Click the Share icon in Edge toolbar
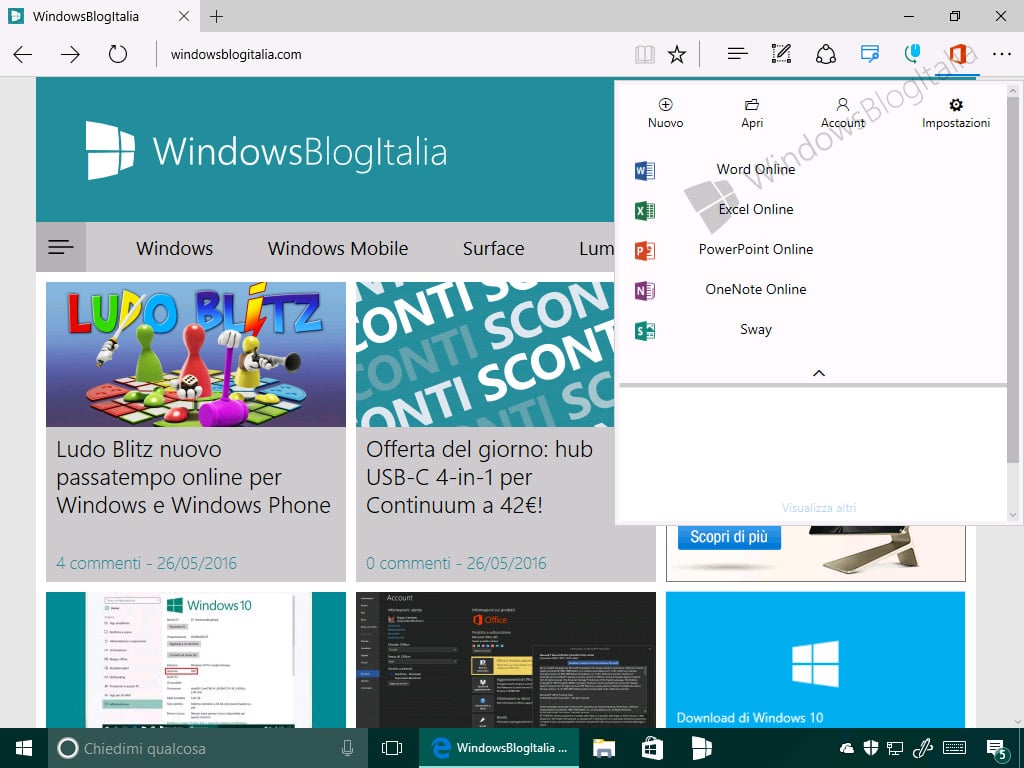This screenshot has width=1024, height=768. 825,54
